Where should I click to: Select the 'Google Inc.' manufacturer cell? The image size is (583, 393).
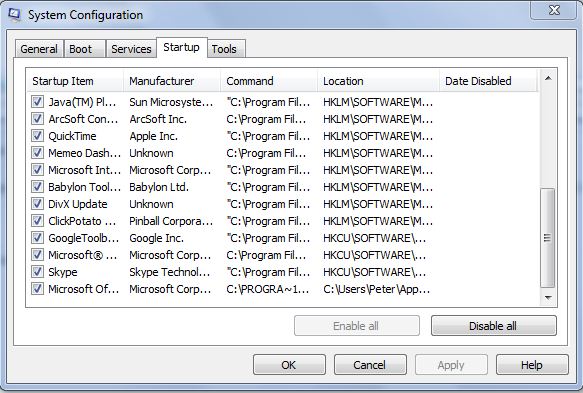click(157, 238)
